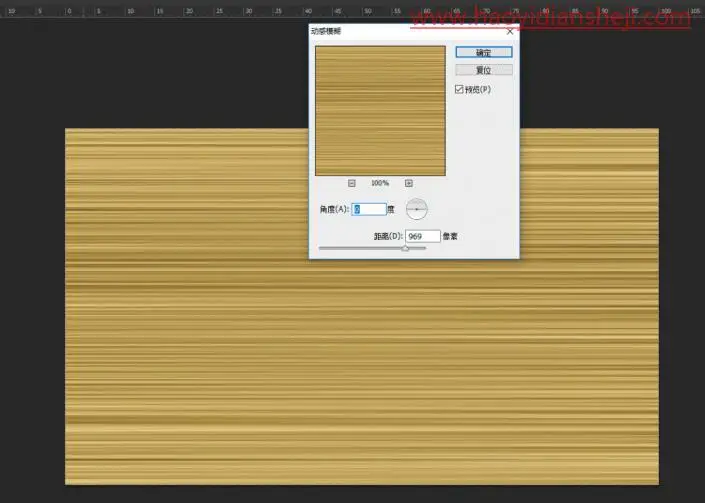Screen dimensions: 705x503
Task: Zoom out preview with minus icon
Action: (x=352, y=183)
